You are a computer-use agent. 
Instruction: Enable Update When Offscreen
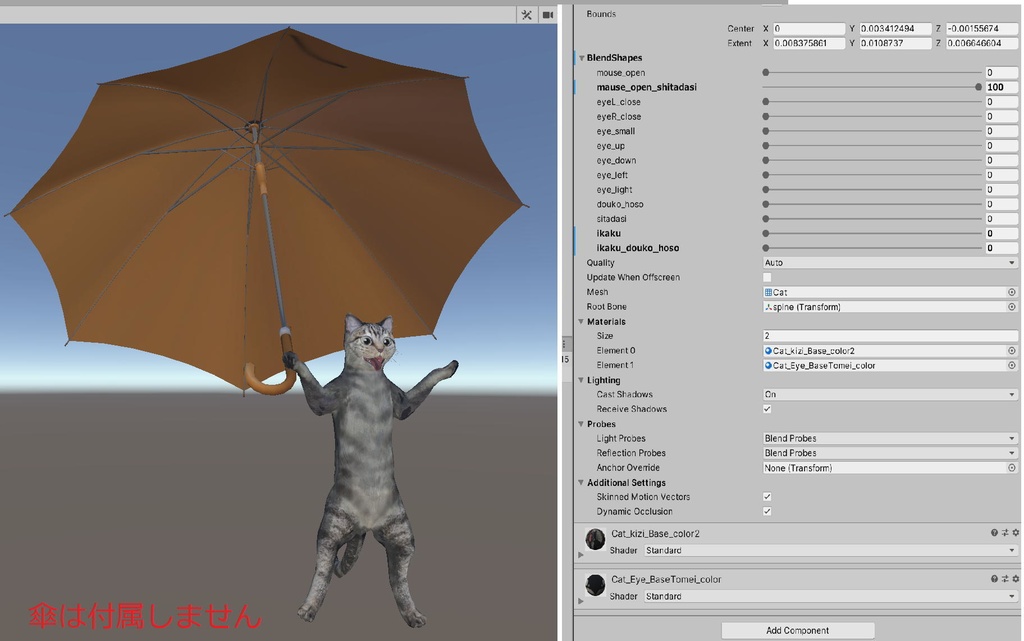[x=766, y=277]
